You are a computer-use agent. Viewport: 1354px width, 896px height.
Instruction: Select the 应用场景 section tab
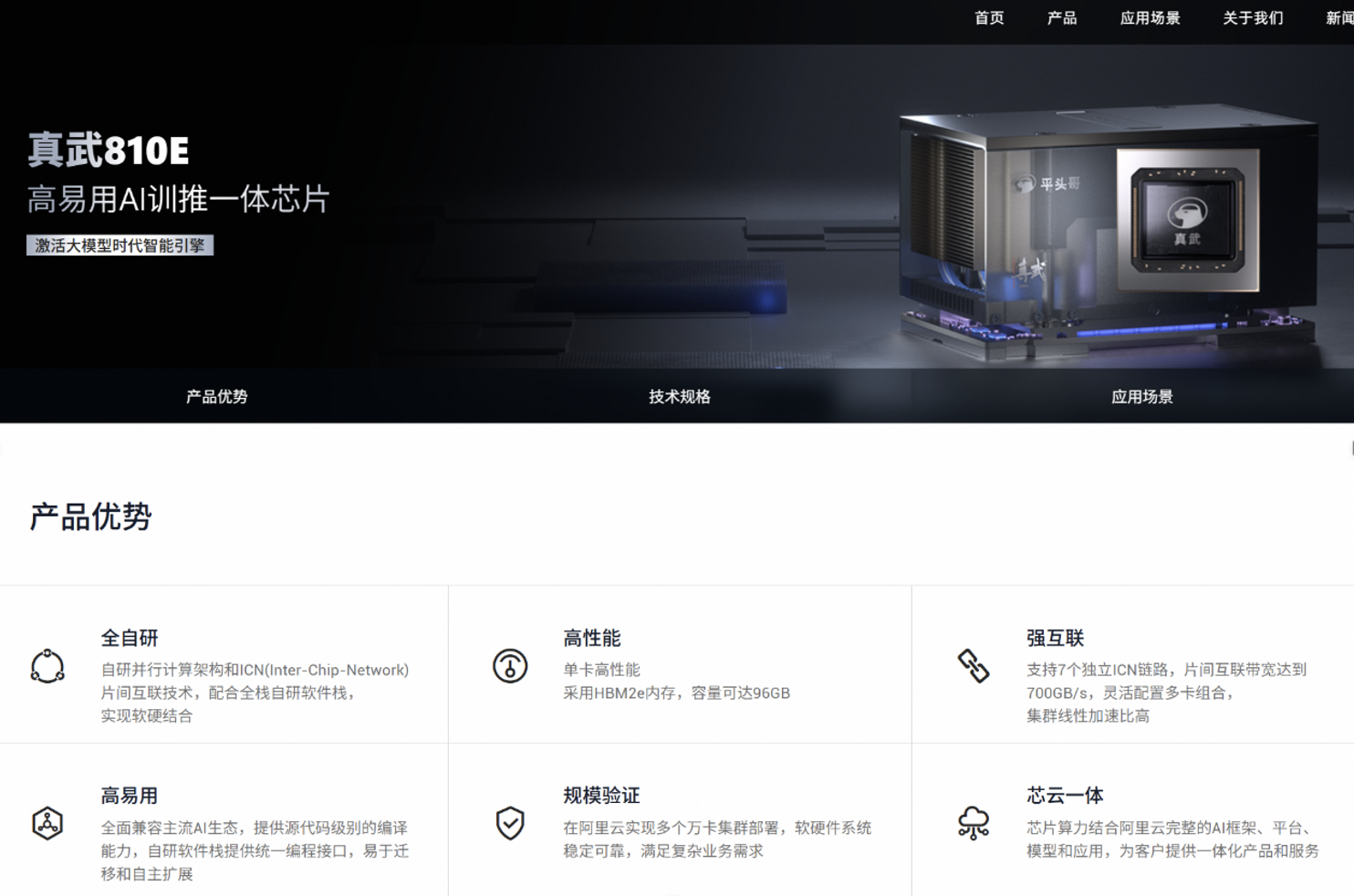(1142, 397)
